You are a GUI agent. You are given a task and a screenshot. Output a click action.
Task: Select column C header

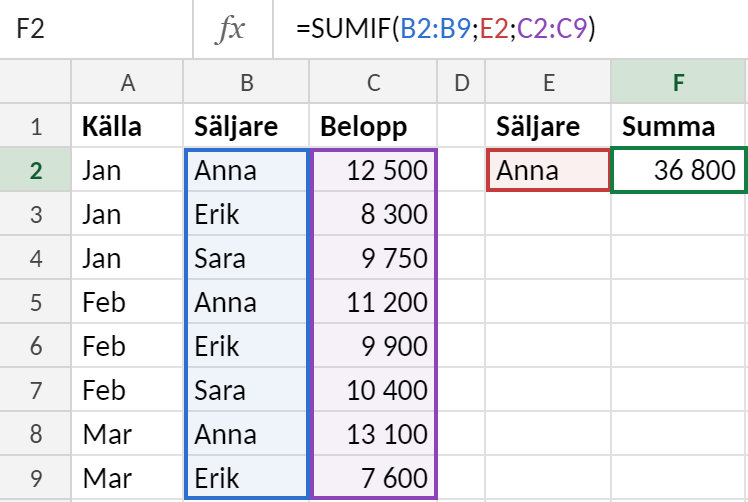373,82
